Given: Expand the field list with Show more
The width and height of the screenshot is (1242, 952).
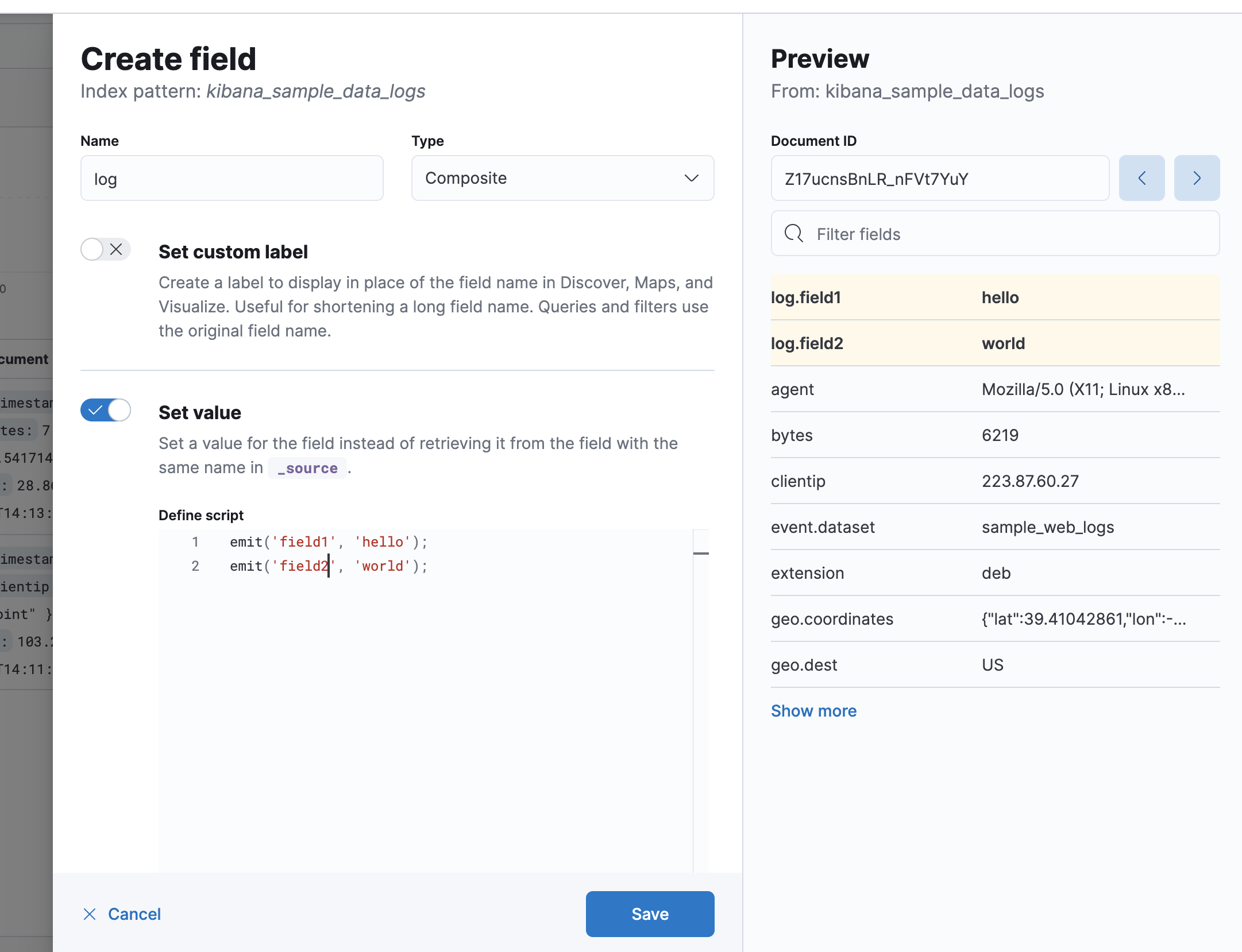Looking at the screenshot, I should click(x=813, y=711).
